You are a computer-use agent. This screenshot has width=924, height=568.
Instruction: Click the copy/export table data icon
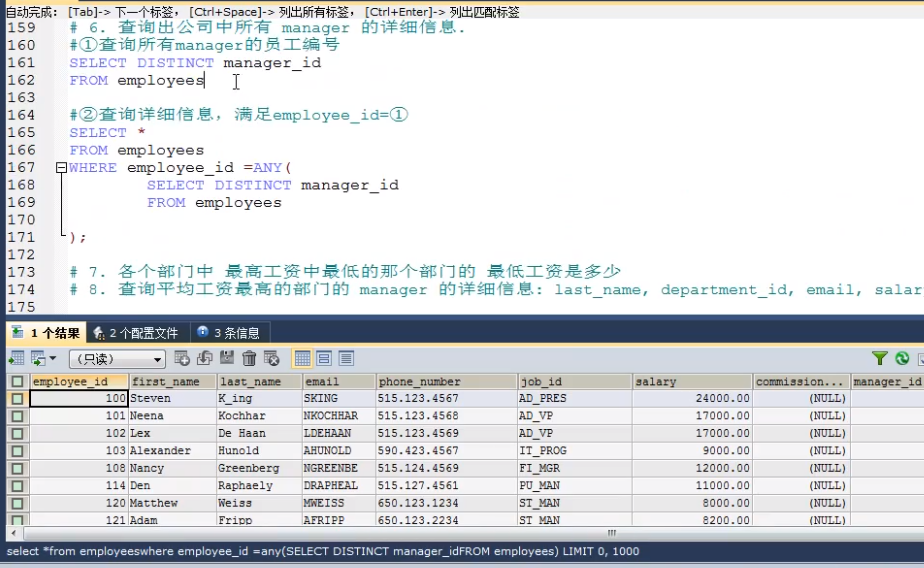[38, 358]
